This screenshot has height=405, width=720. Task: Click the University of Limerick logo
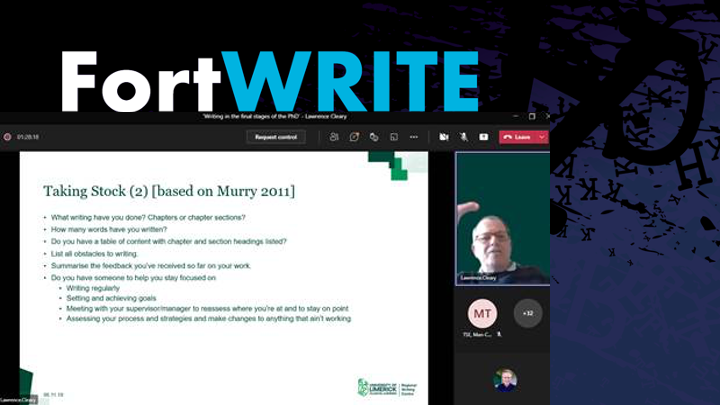387,387
